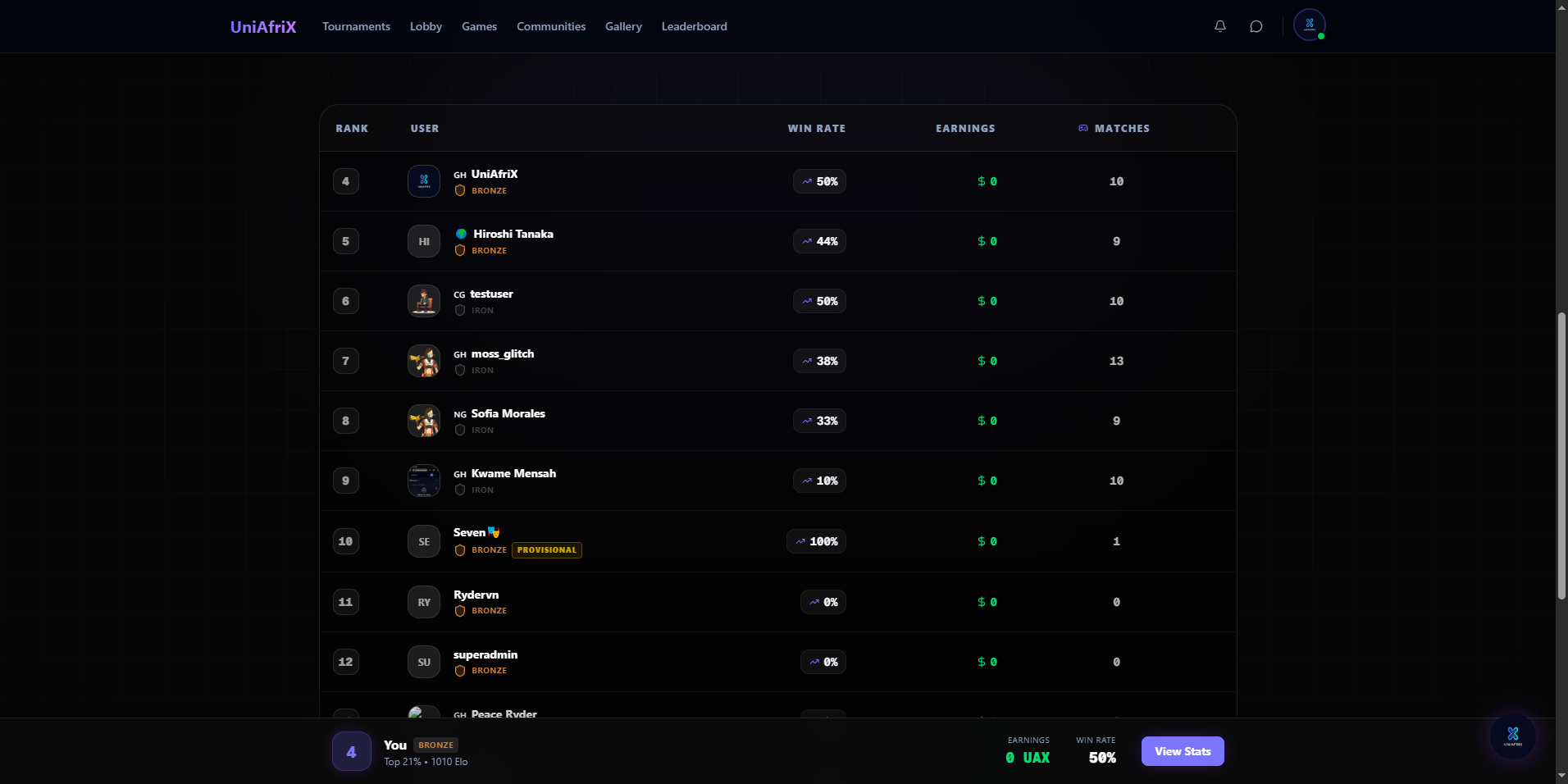The width and height of the screenshot is (1568, 784).
Task: Open the superadmin user name
Action: (485, 654)
